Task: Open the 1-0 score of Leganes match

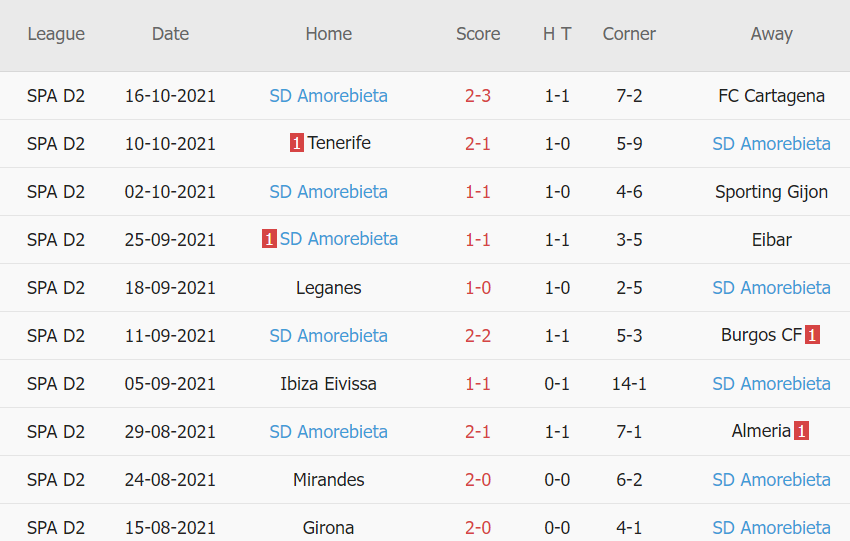Action: pyautogui.click(x=478, y=288)
